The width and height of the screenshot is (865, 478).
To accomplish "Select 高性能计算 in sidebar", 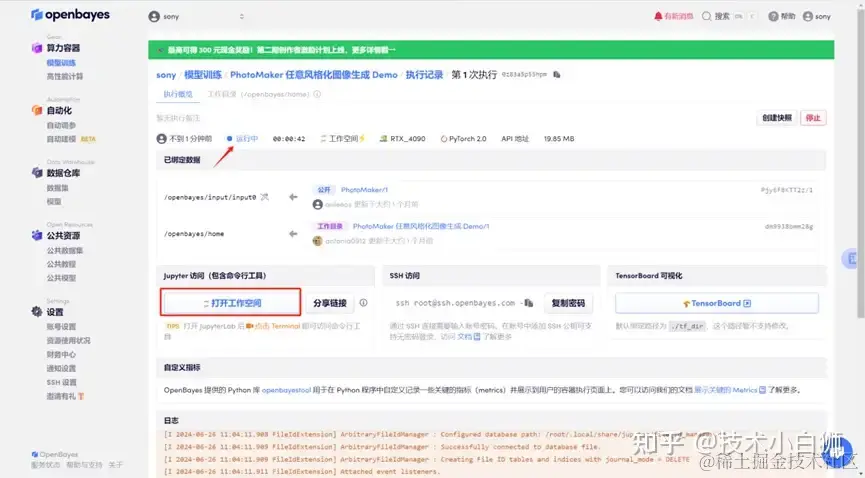I will (65, 77).
